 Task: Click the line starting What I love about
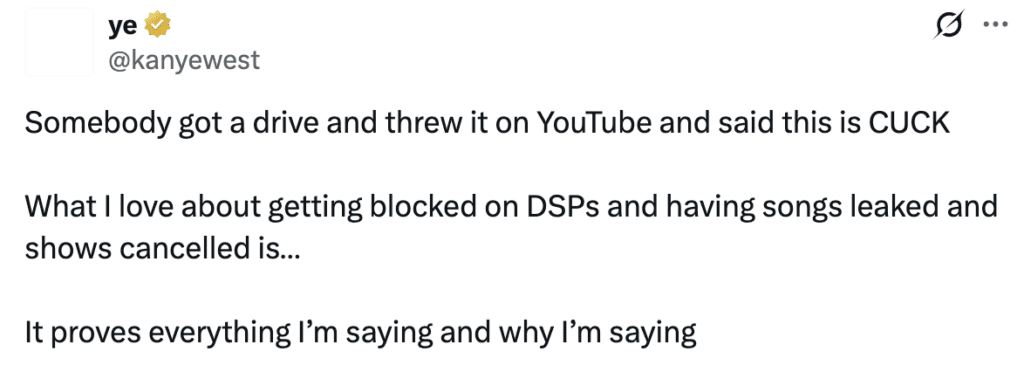511,208
